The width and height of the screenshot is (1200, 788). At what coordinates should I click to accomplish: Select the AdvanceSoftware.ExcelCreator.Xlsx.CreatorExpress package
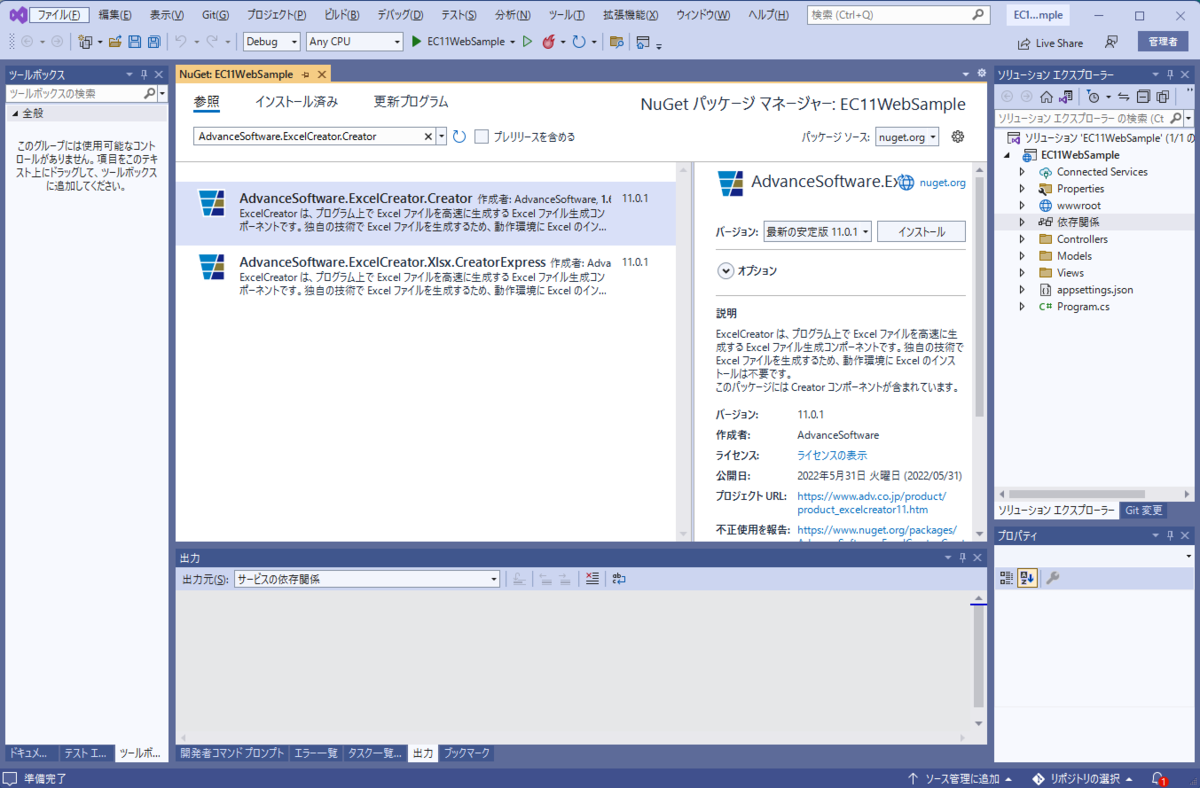pos(426,275)
